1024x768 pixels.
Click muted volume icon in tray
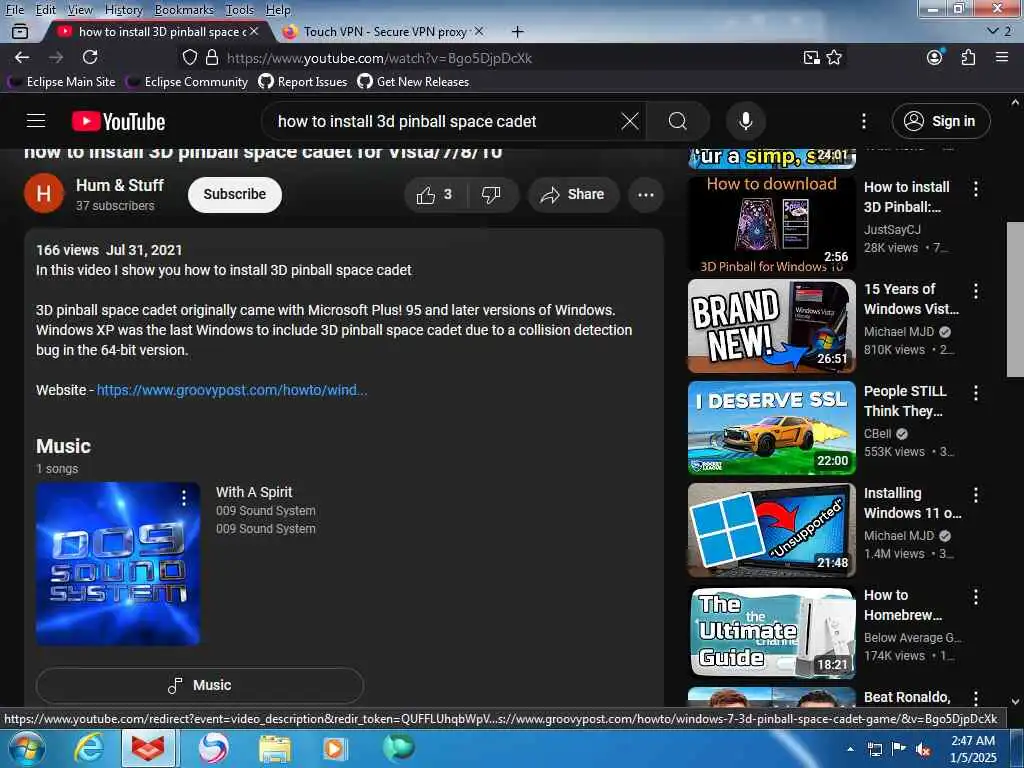click(922, 750)
